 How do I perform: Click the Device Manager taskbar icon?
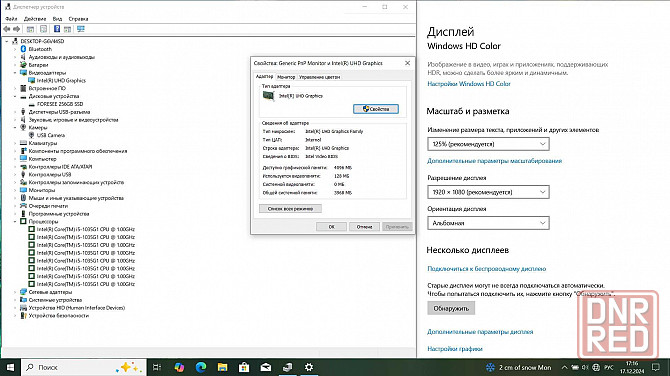point(288,367)
